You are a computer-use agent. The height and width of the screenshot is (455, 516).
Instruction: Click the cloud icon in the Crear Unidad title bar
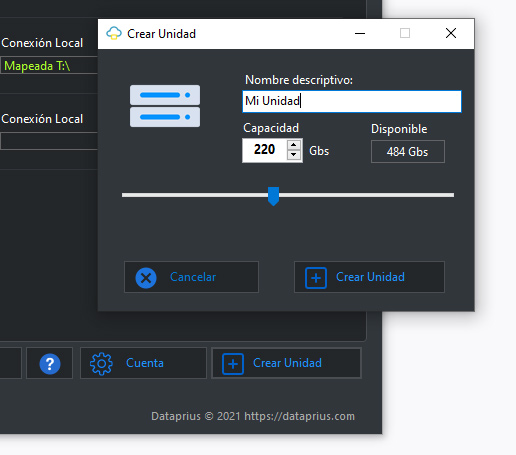pos(114,33)
